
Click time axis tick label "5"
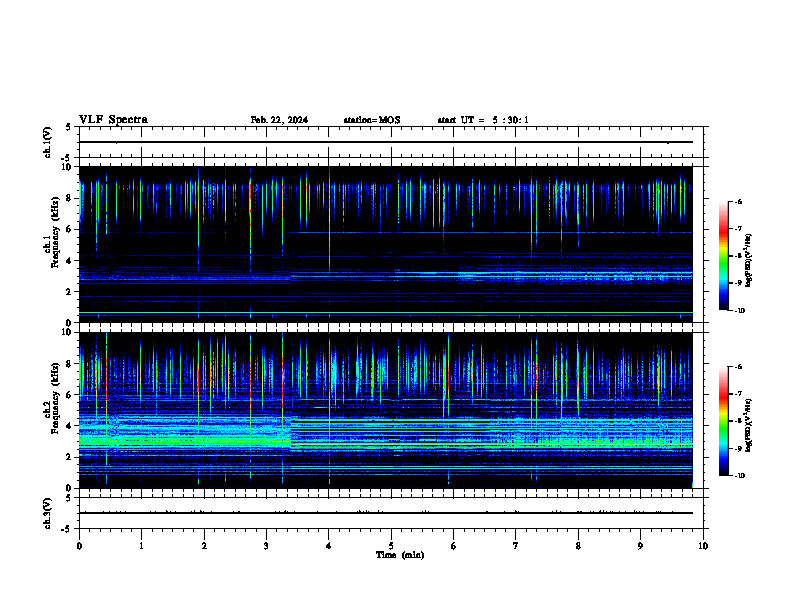pyautogui.click(x=391, y=546)
